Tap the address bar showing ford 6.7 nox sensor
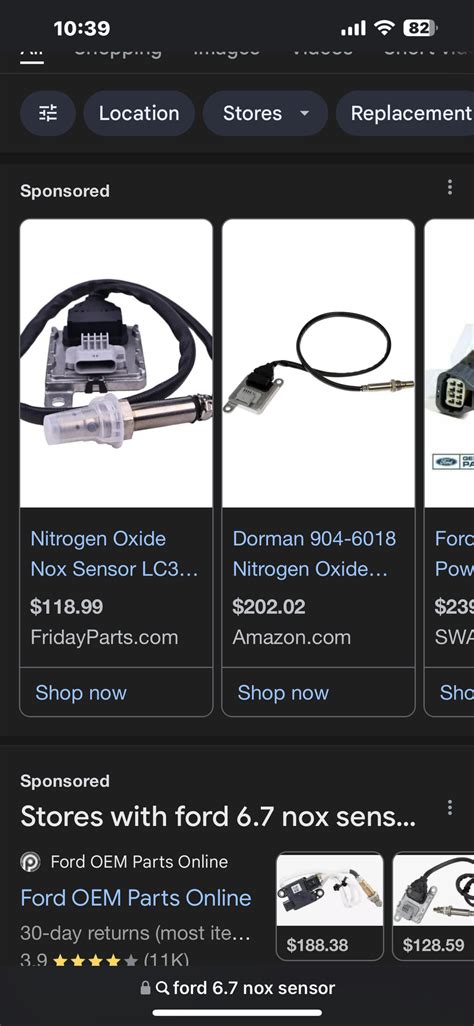This screenshot has height=1026, width=474. [x=237, y=988]
